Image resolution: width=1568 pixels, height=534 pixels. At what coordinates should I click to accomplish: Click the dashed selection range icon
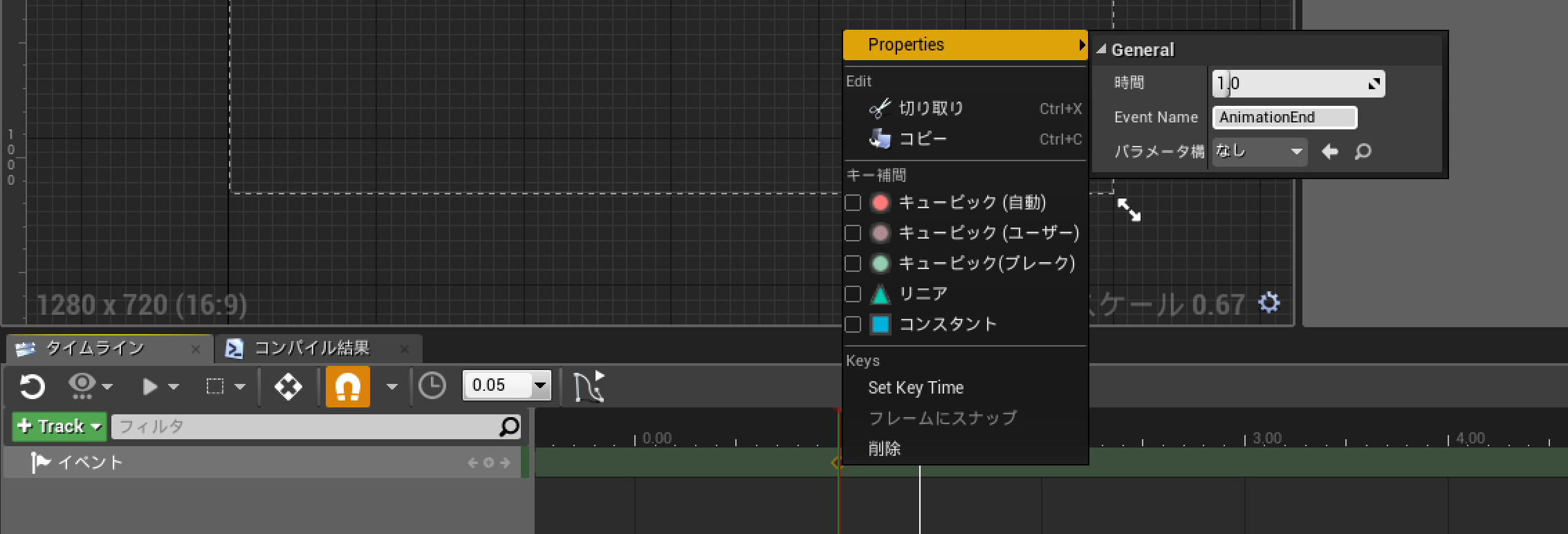tap(215, 386)
